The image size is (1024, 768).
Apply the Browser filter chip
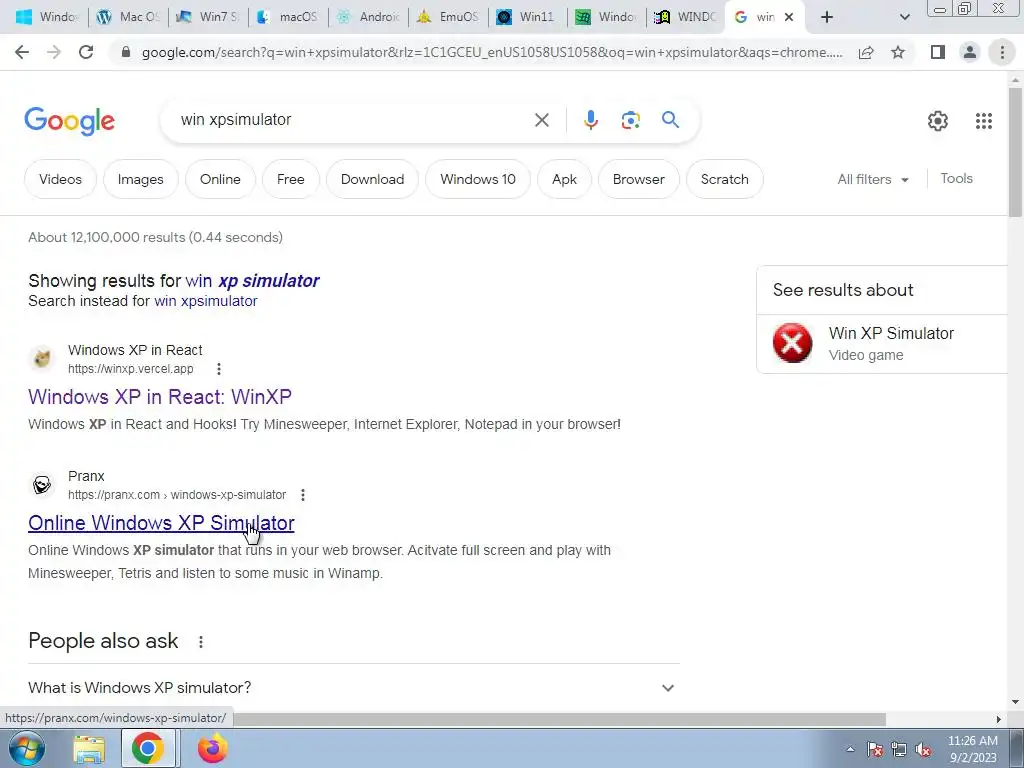tap(639, 179)
